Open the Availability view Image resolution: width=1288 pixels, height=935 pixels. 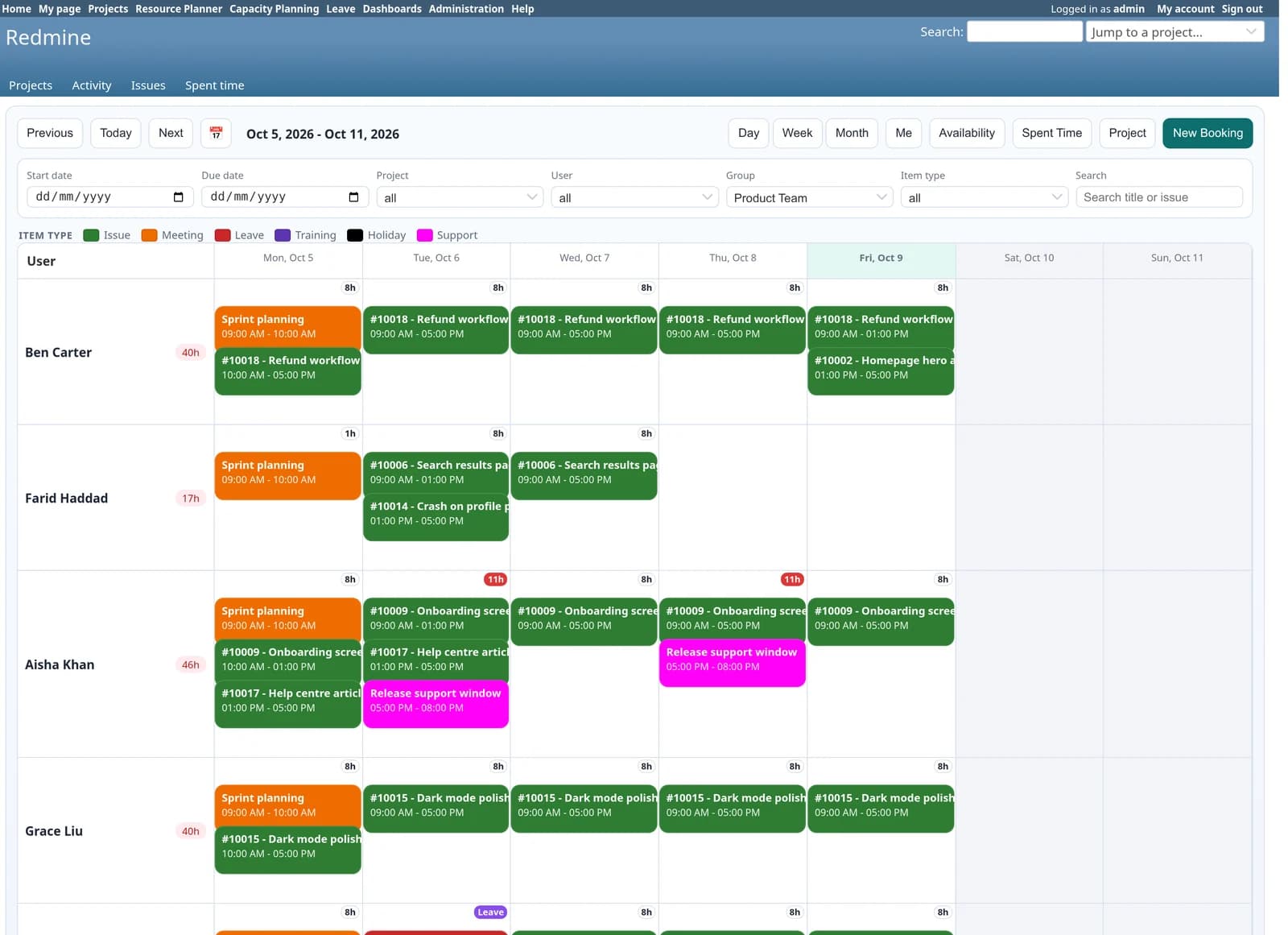coord(966,133)
